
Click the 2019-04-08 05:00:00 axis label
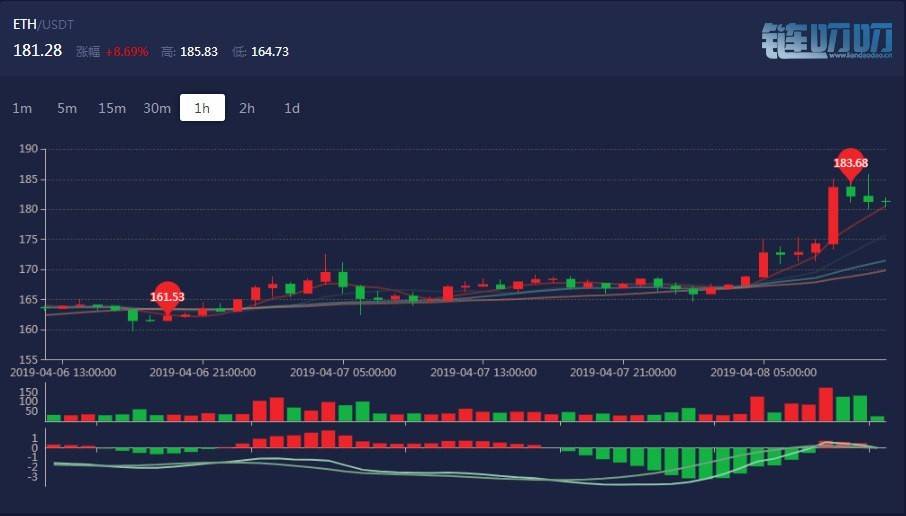(763, 371)
